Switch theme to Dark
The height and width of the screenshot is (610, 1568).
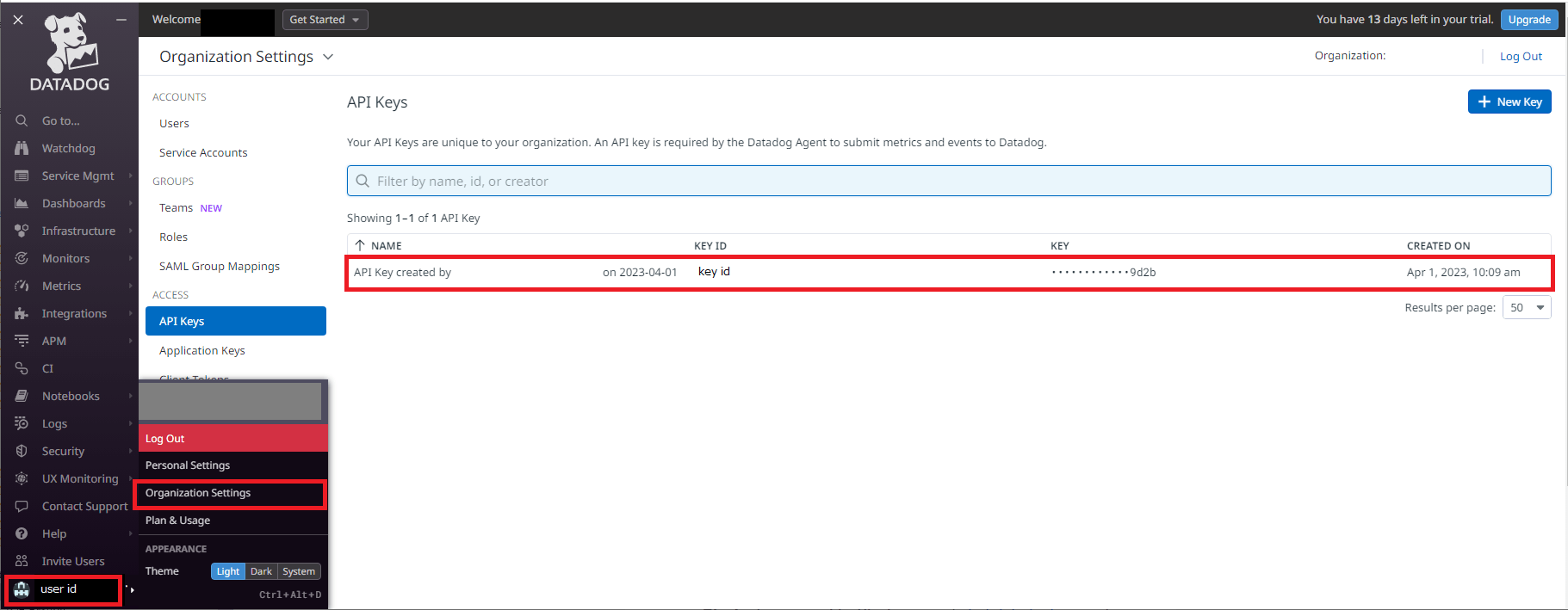[x=261, y=571]
